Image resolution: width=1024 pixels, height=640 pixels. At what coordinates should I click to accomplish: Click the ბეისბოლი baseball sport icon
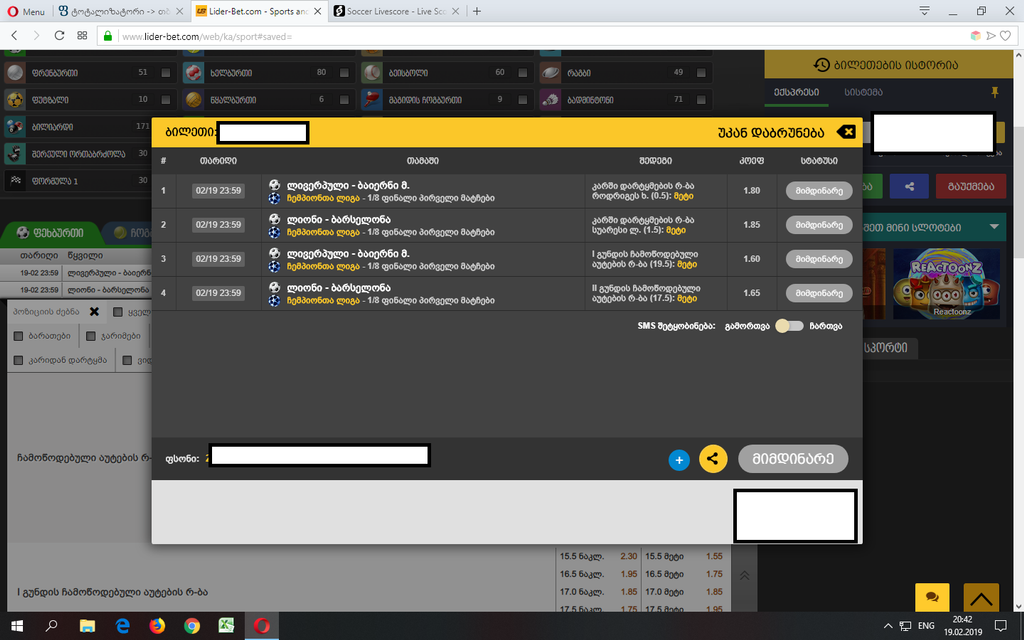coord(372,72)
